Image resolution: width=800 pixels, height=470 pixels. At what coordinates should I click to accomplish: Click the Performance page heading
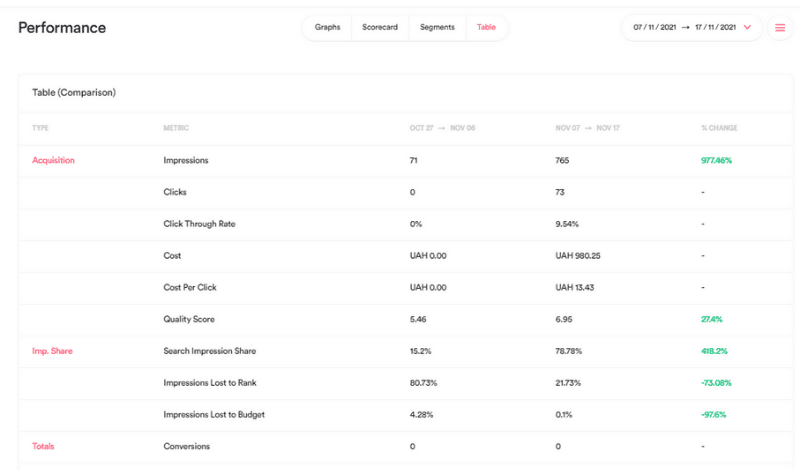(62, 28)
